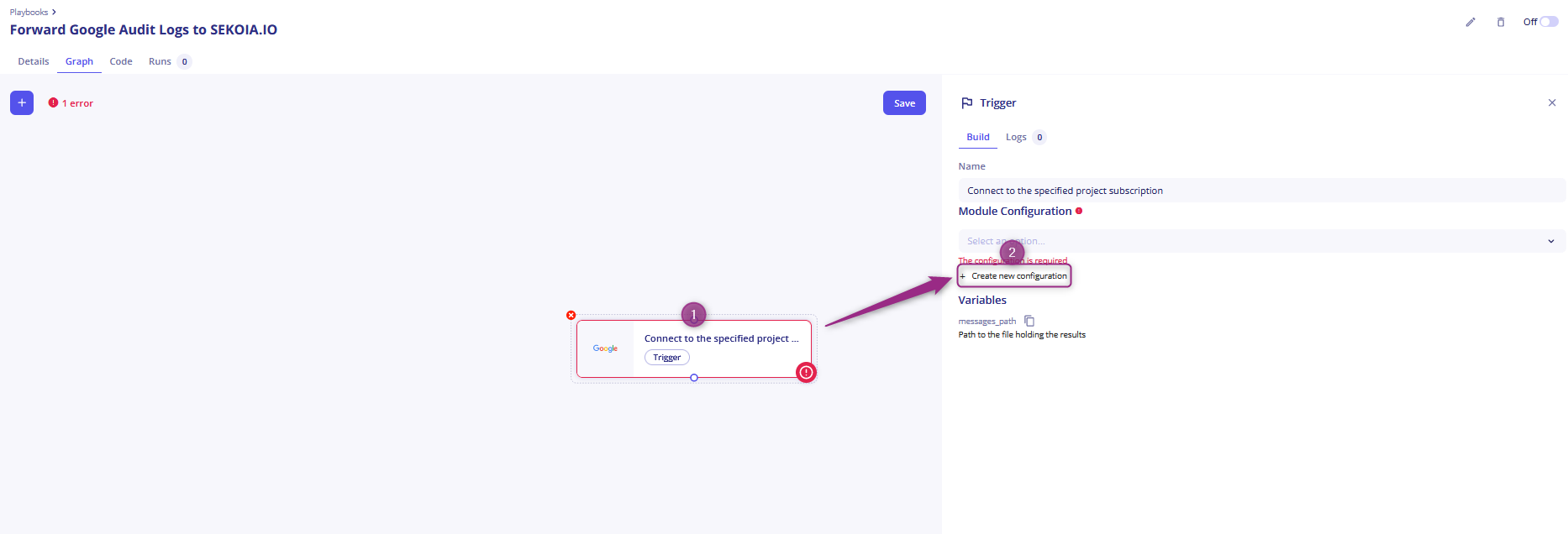Open the Code tab
The height and width of the screenshot is (534, 1568).
pyautogui.click(x=121, y=61)
